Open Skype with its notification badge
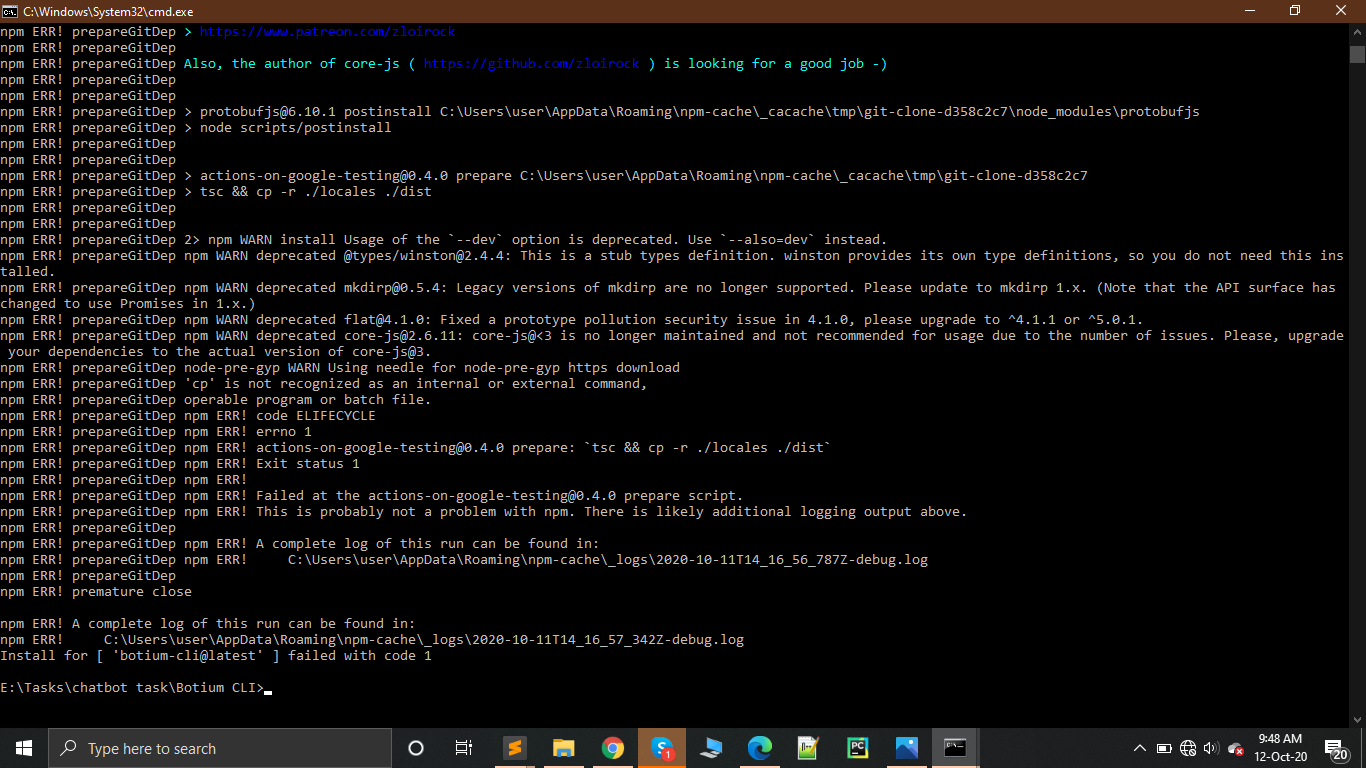The width and height of the screenshot is (1366, 768). pos(660,747)
